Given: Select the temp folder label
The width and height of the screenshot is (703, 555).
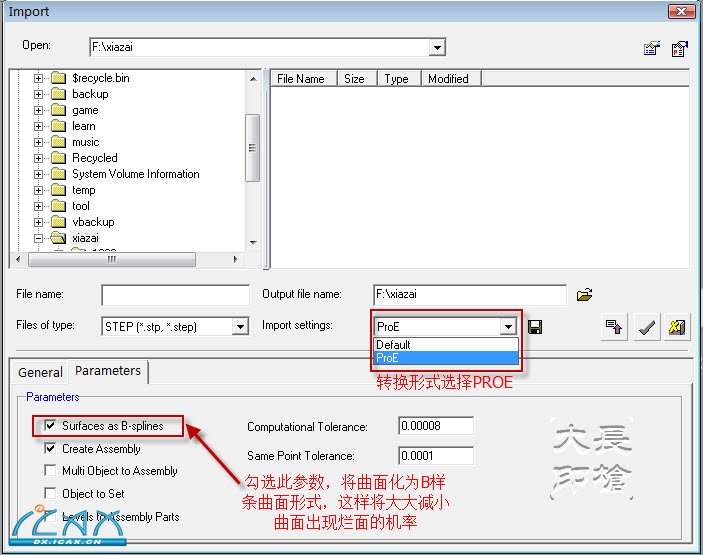Looking at the screenshot, I should pos(84,190).
